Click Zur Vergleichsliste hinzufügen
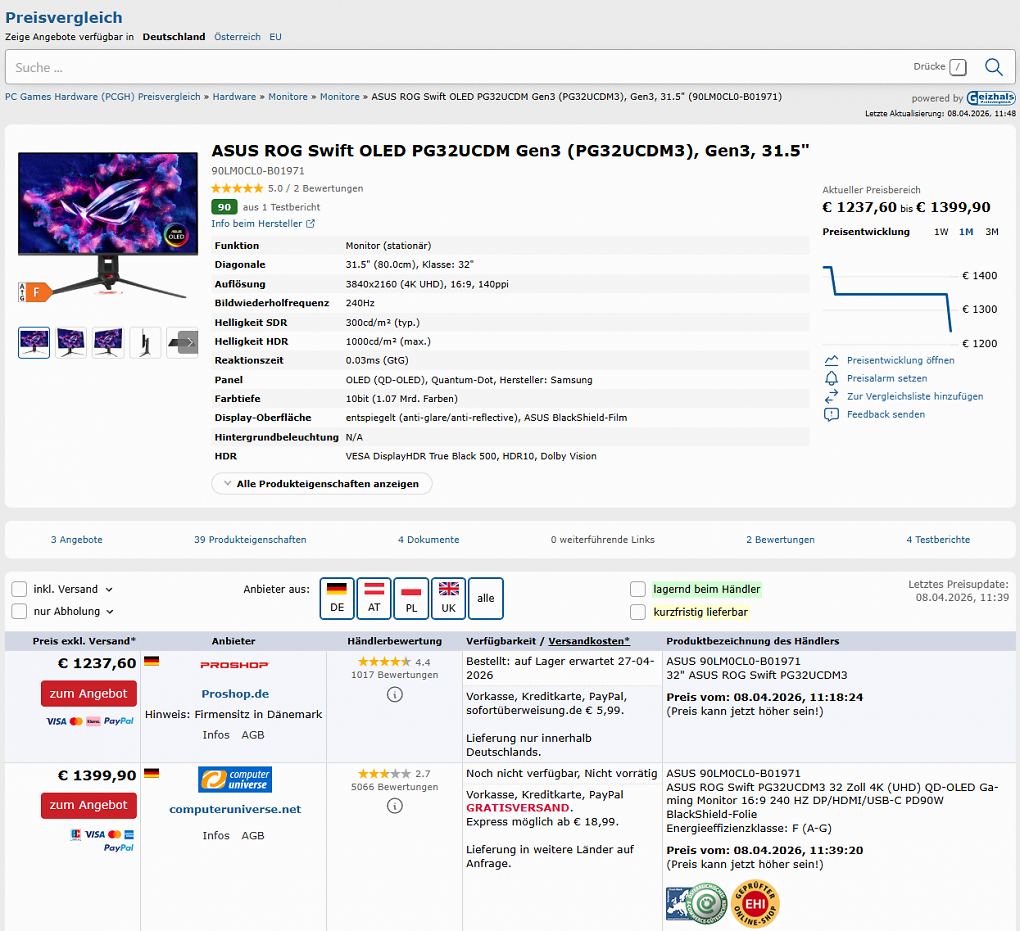This screenshot has width=1020, height=931. (x=915, y=396)
